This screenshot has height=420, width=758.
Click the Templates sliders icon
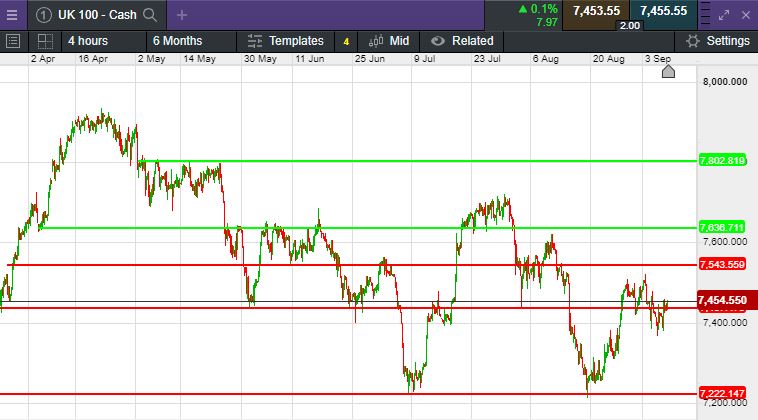click(254, 41)
